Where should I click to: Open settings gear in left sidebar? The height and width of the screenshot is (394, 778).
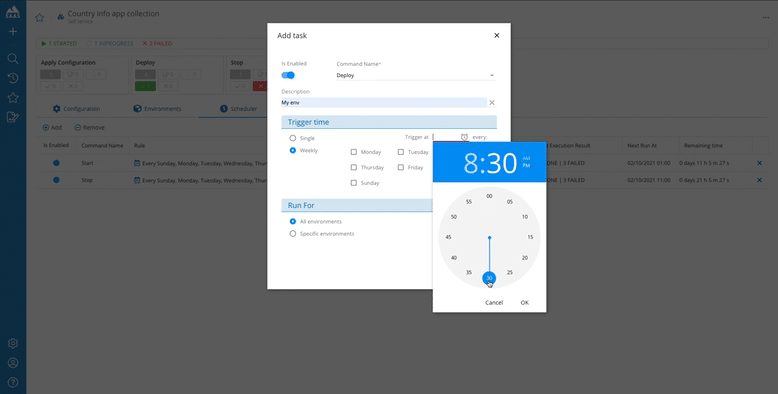[13, 343]
